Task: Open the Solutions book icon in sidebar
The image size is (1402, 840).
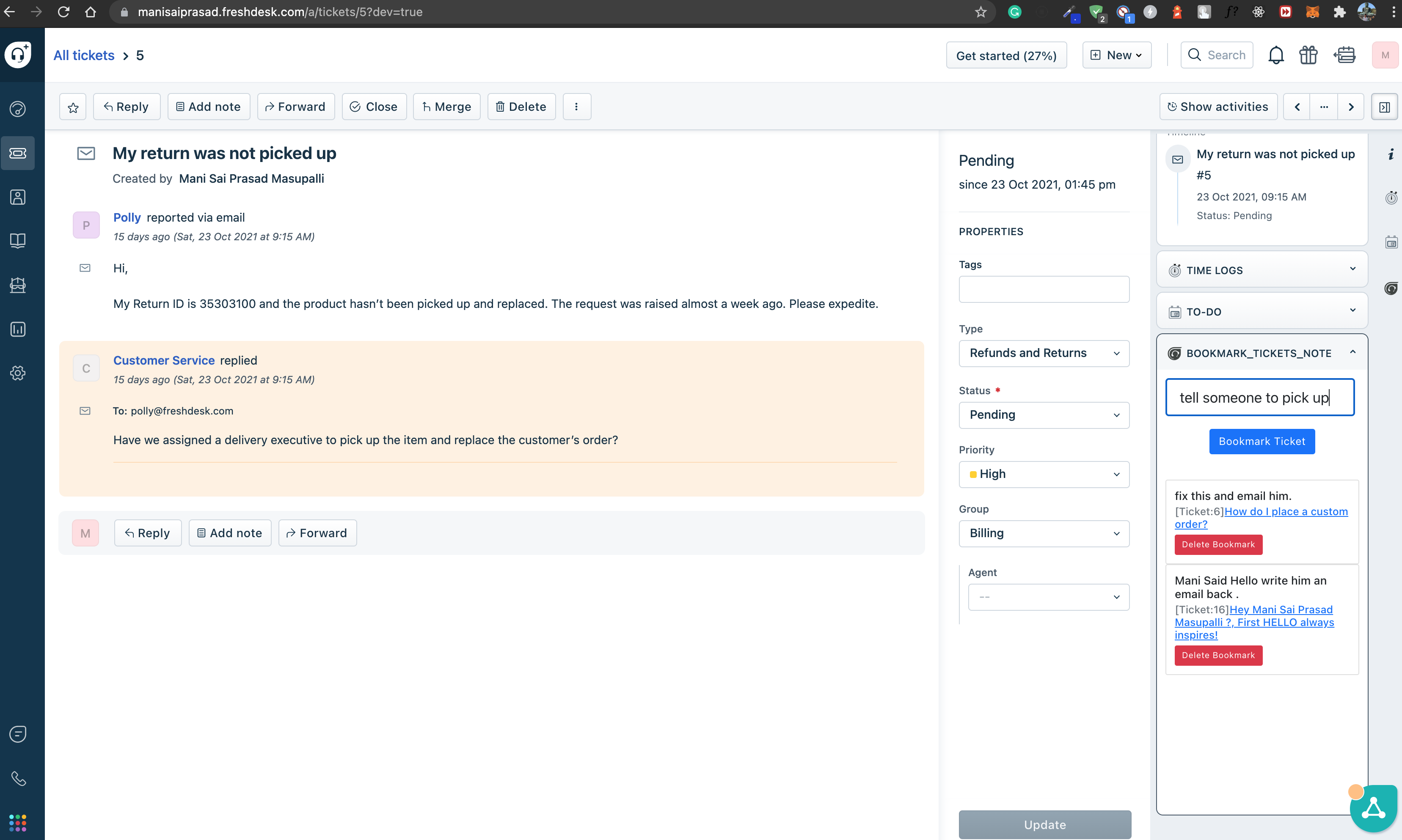Action: [18, 241]
